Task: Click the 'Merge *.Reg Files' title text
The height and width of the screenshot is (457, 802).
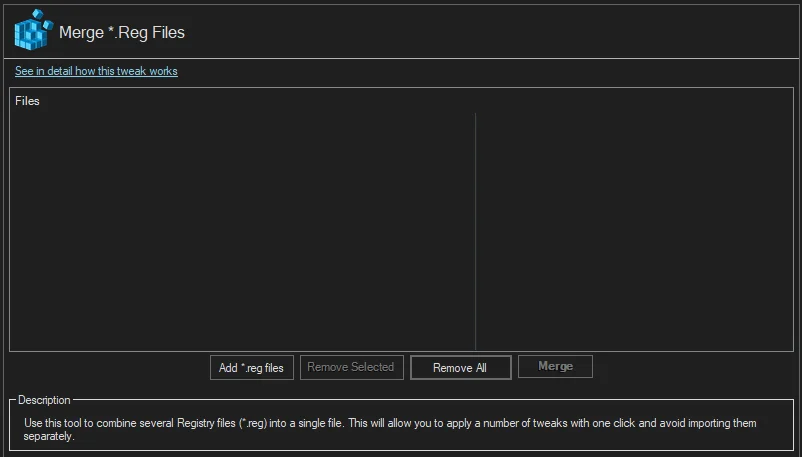Action: (x=122, y=32)
